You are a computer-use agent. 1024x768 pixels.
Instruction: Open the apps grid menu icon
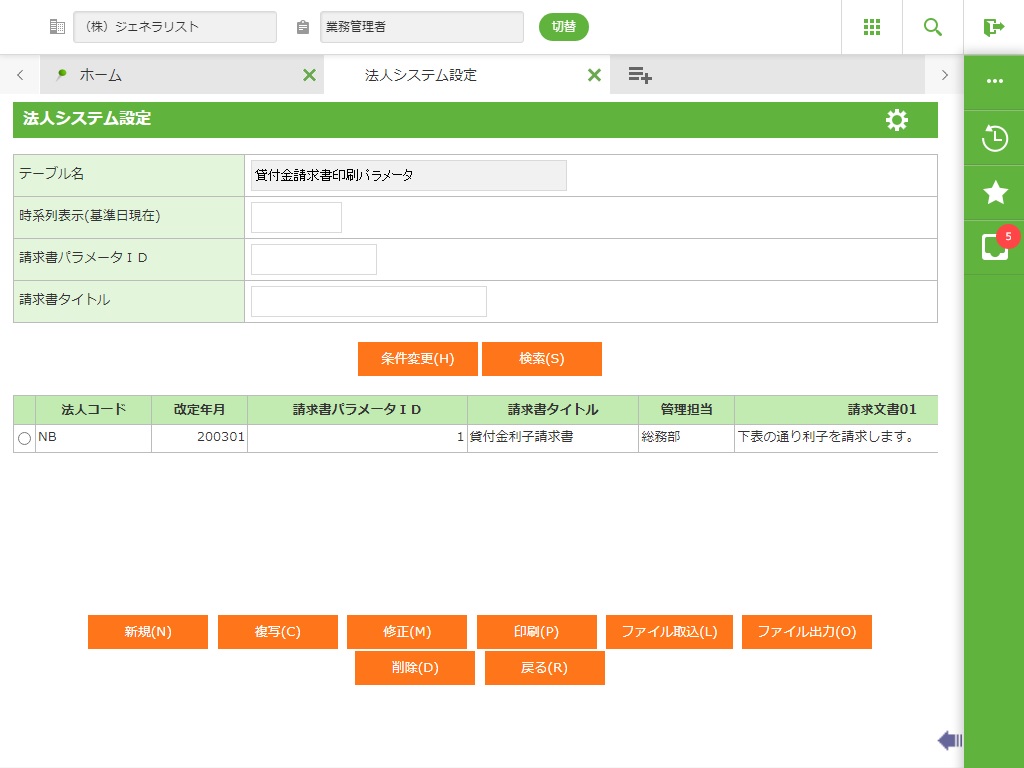point(872,27)
